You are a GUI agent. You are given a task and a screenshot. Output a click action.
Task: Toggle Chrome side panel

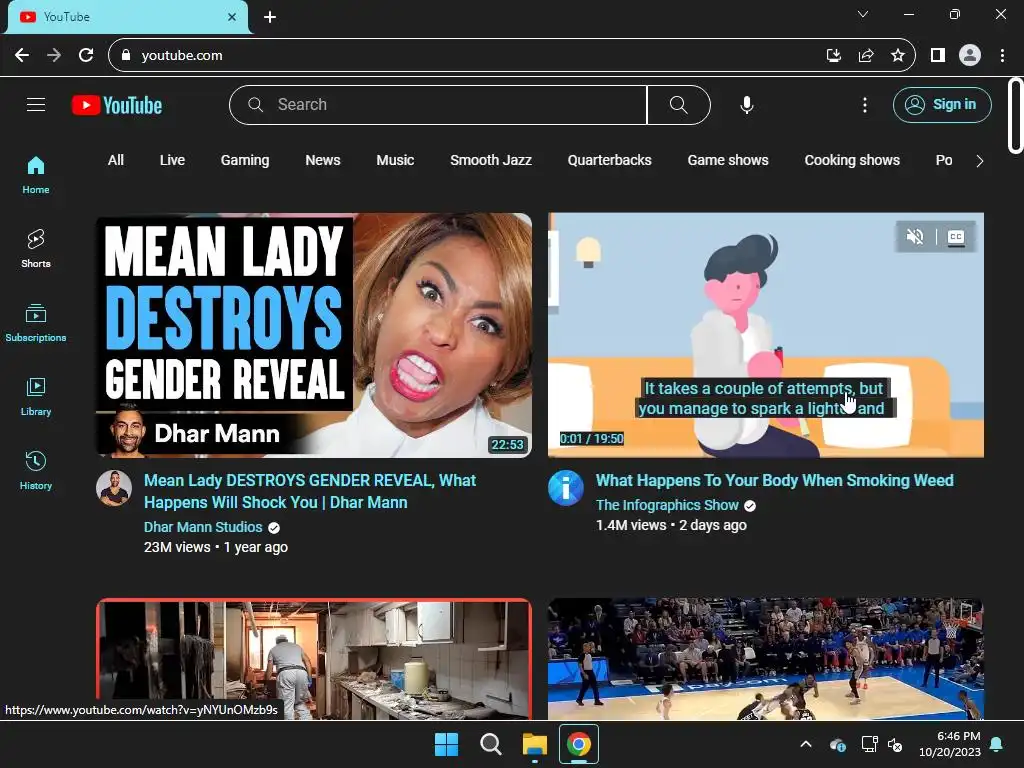[938, 56]
